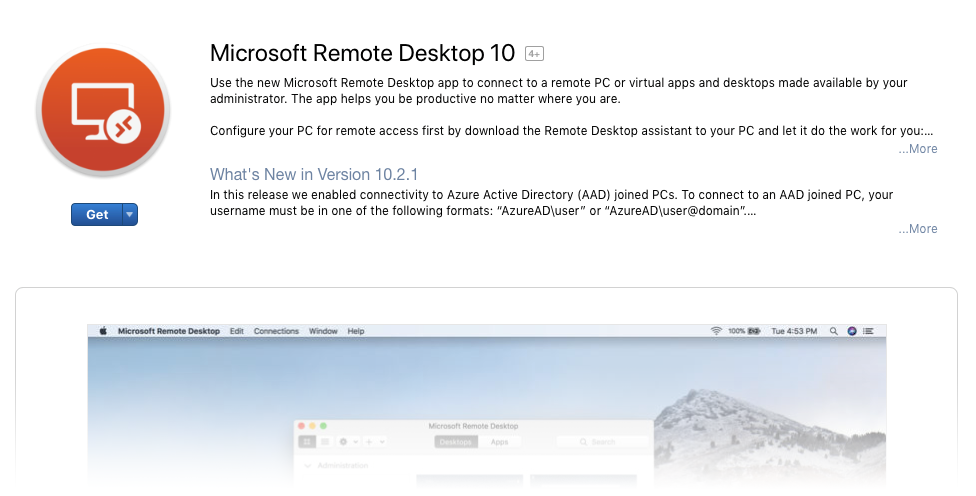976x496 pixels.
Task: Expand What's New notes with More
Action: point(917,229)
